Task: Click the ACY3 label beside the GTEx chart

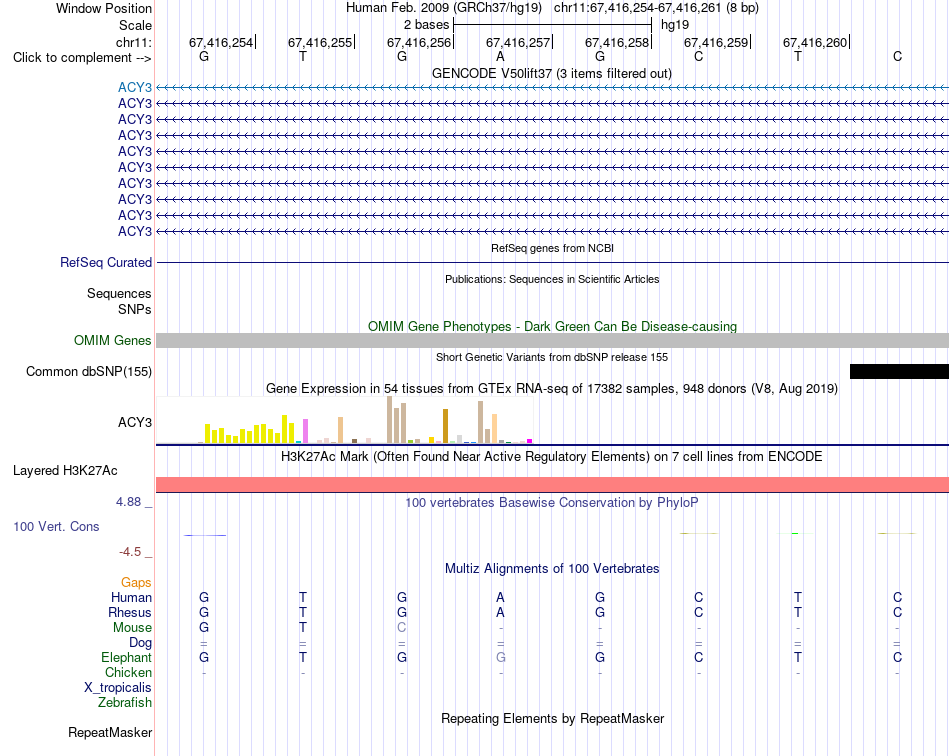Action: (x=135, y=422)
